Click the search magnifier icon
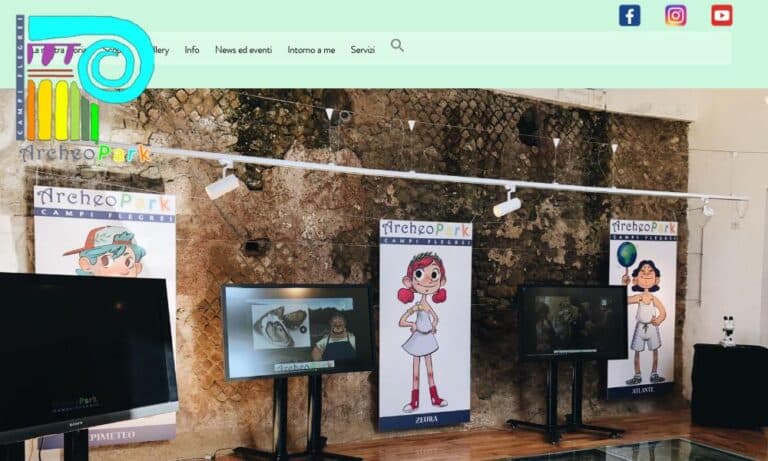 (x=397, y=46)
